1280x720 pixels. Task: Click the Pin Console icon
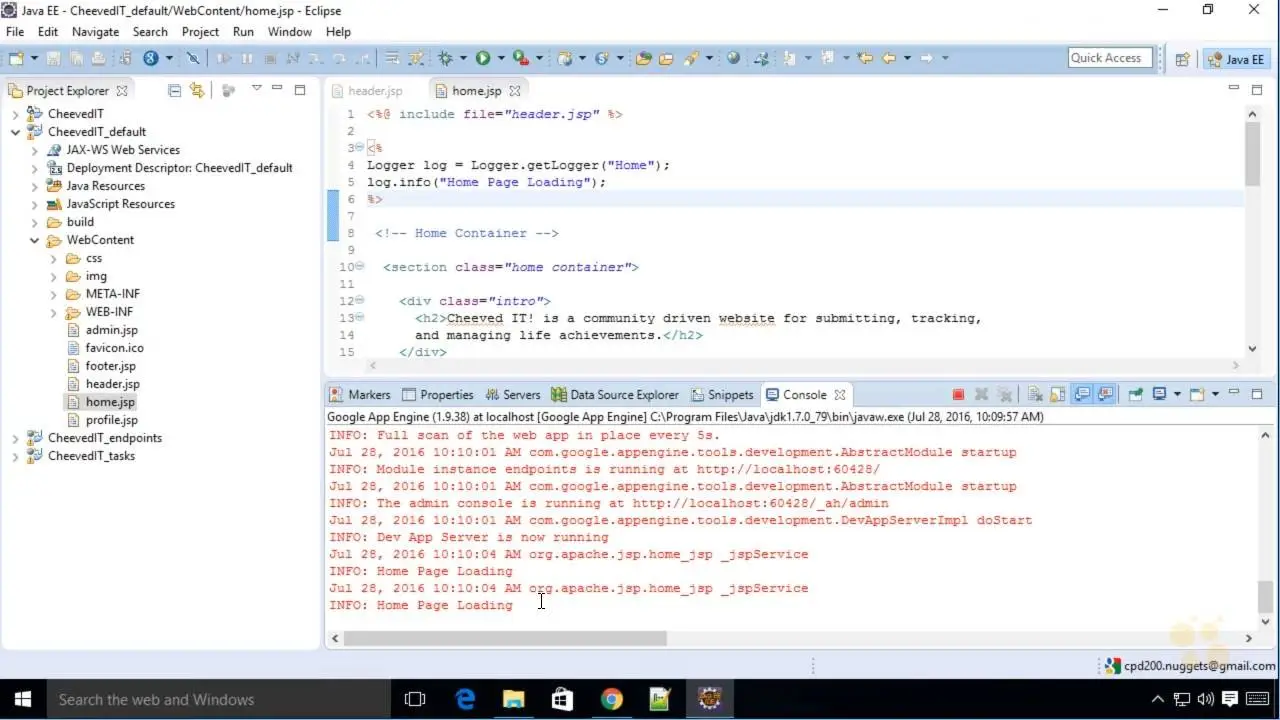[x=1135, y=395]
